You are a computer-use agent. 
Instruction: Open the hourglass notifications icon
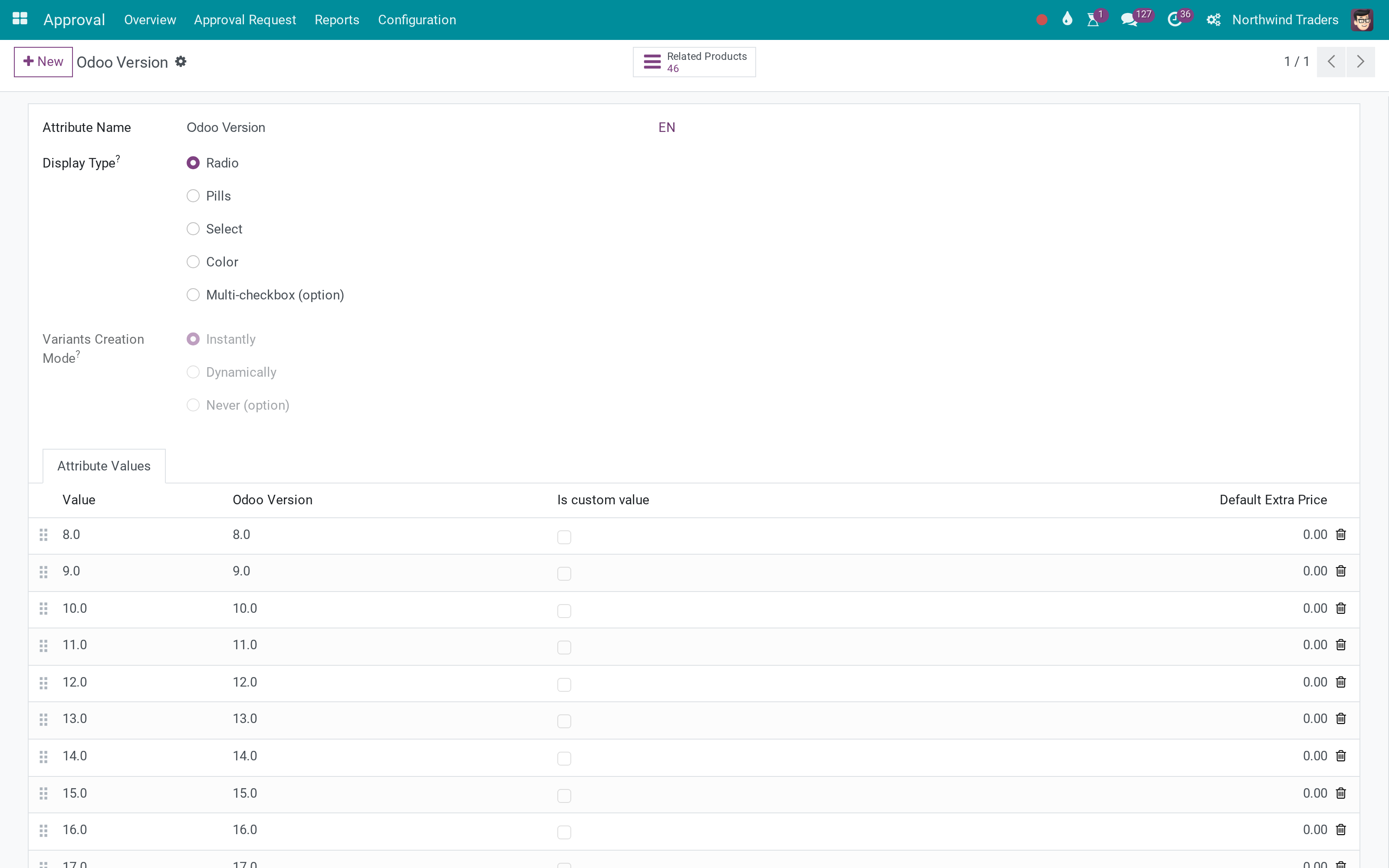[x=1093, y=20]
